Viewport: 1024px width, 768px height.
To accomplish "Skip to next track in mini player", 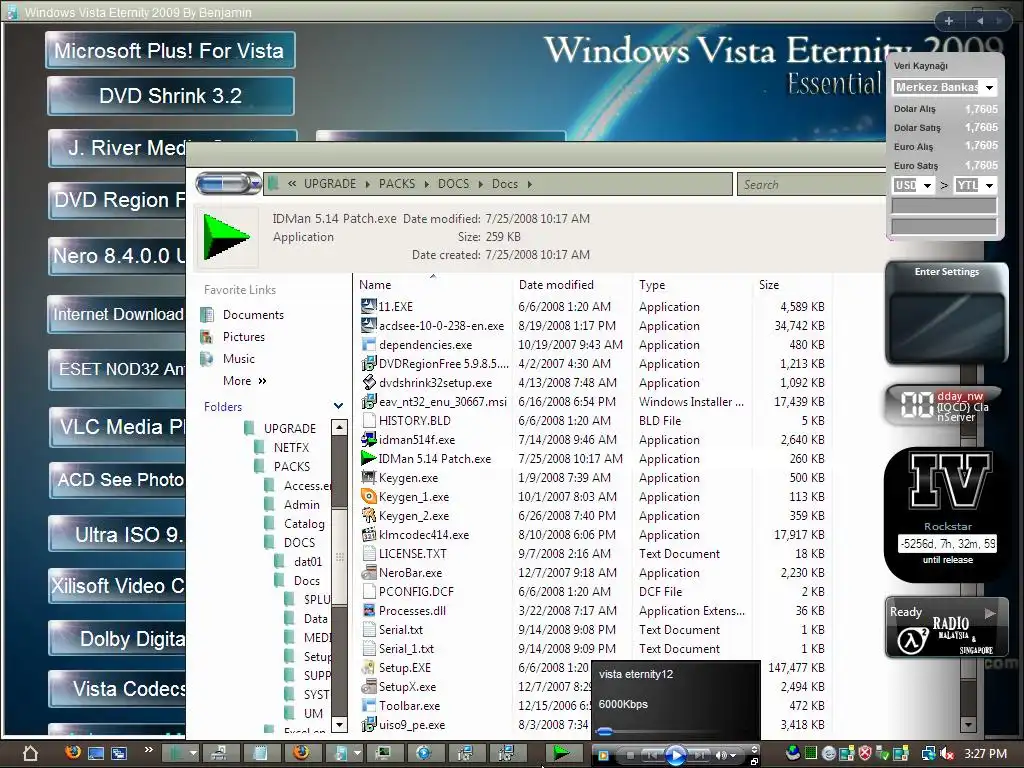I will [x=698, y=756].
